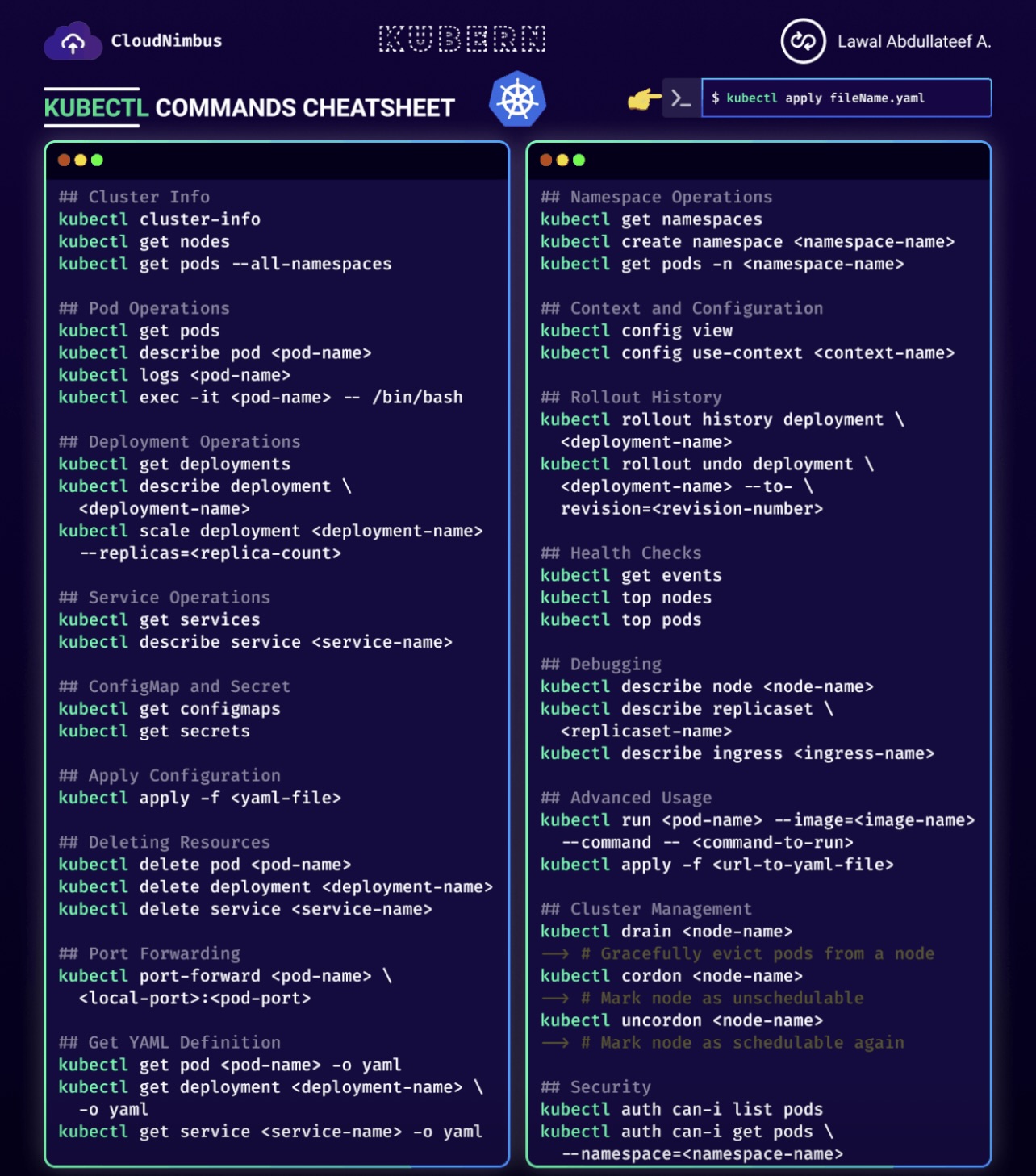Viewport: 1036px width, 1176px height.
Task: Click 'kubectl logs <pod-name>' line
Action: [174, 375]
